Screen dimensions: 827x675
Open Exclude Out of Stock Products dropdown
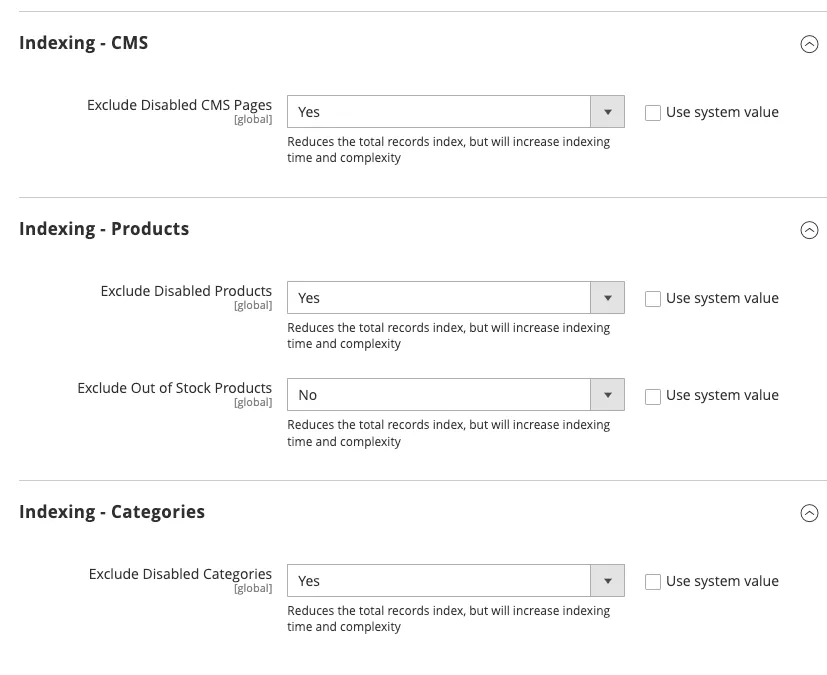click(456, 395)
